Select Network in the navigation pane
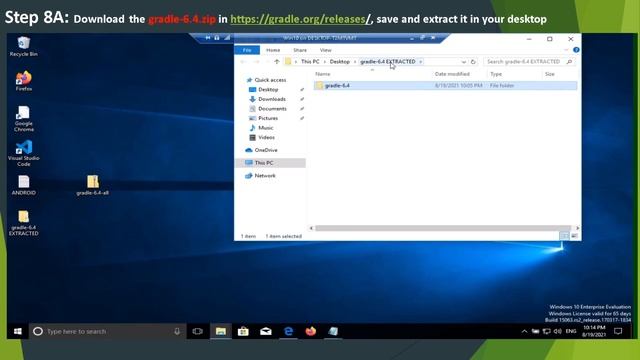 tap(260, 176)
